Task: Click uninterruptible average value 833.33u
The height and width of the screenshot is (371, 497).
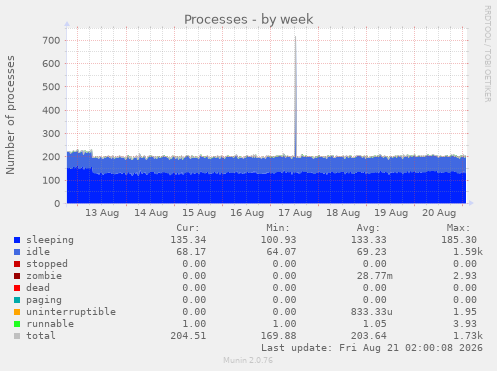Action: (372, 312)
